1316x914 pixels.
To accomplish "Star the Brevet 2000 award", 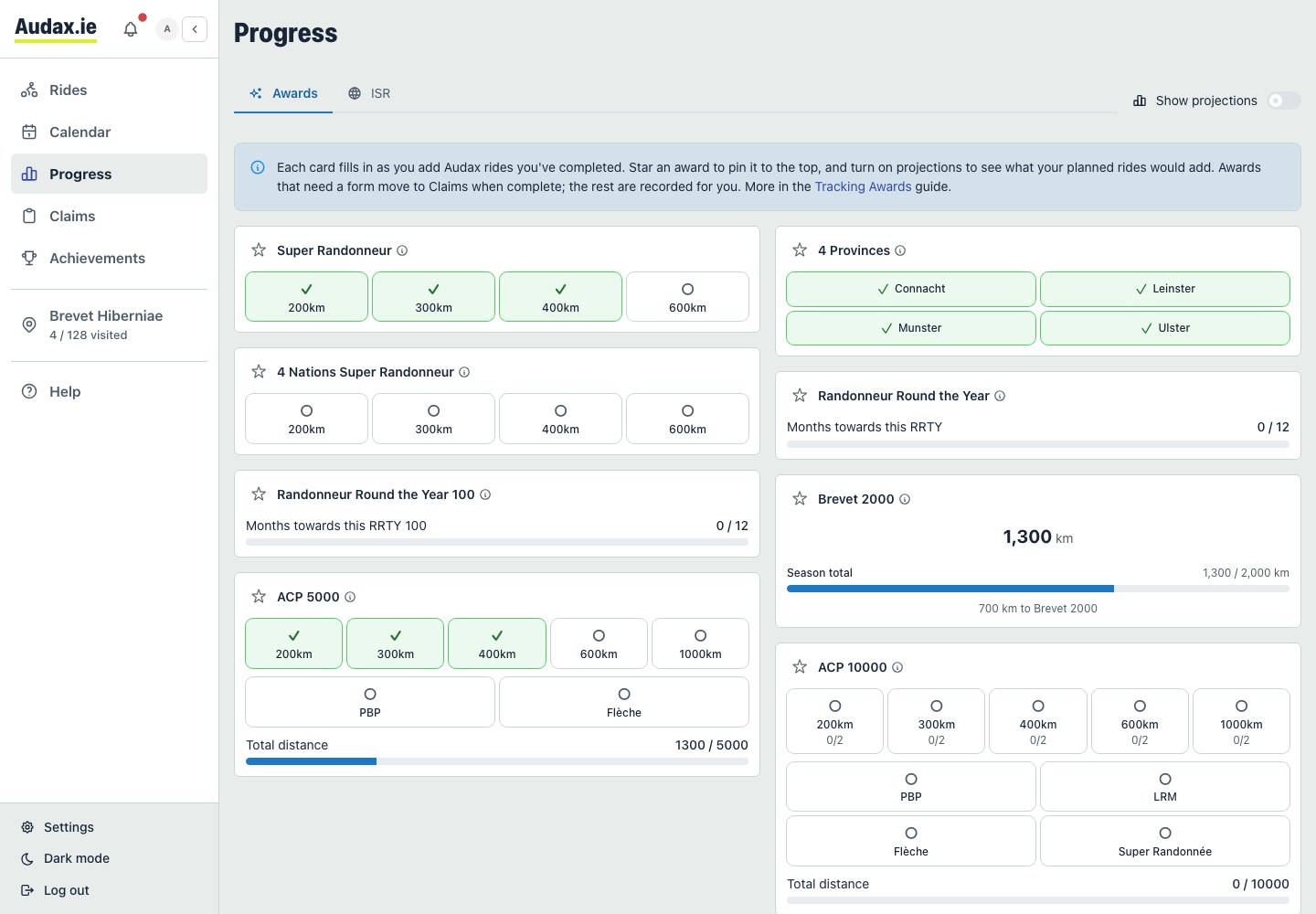I will point(800,499).
